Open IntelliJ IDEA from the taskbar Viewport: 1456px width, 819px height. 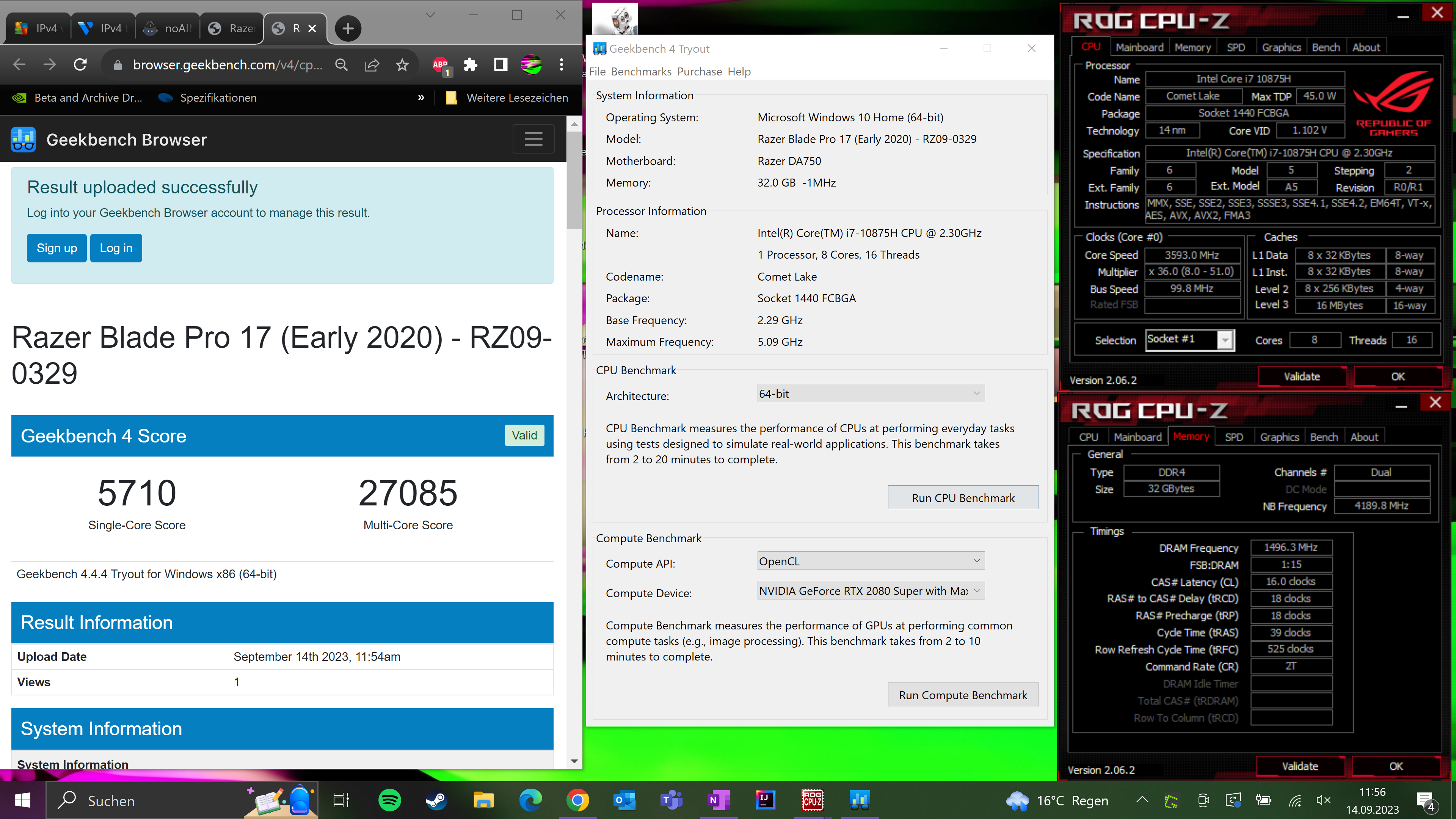point(765,800)
